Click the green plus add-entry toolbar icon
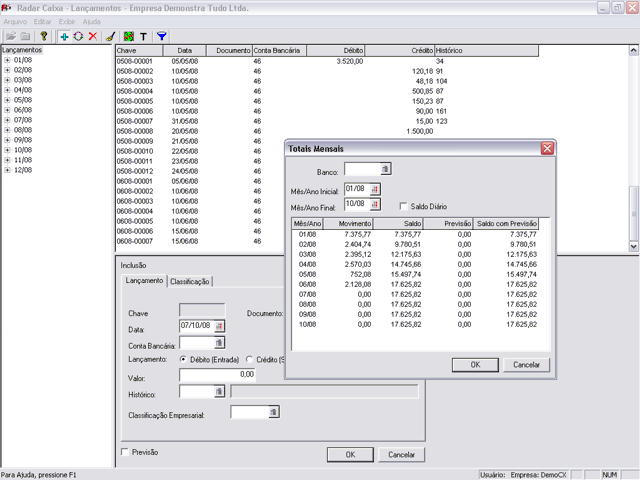 (65, 35)
